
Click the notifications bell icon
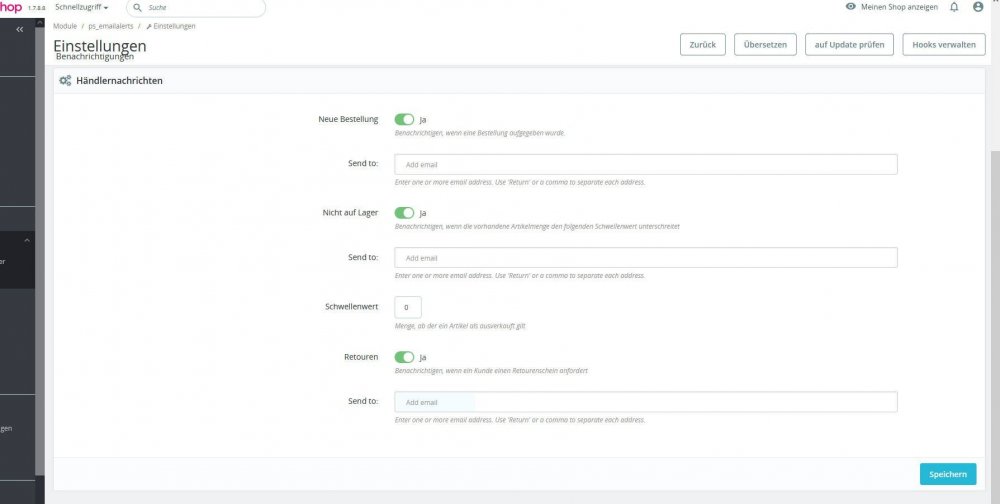(x=954, y=7)
